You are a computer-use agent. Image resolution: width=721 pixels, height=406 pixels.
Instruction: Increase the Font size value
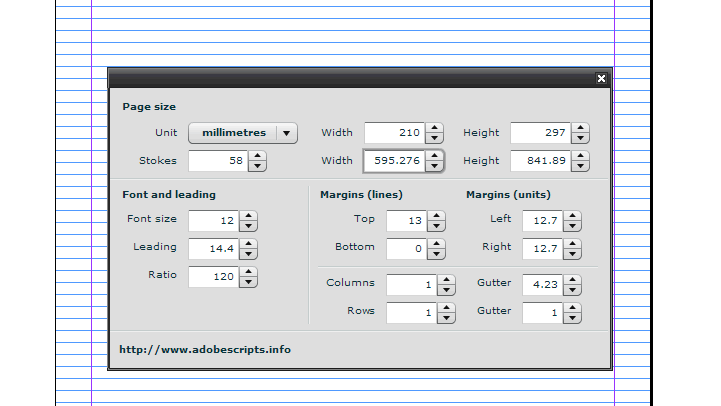point(248,216)
